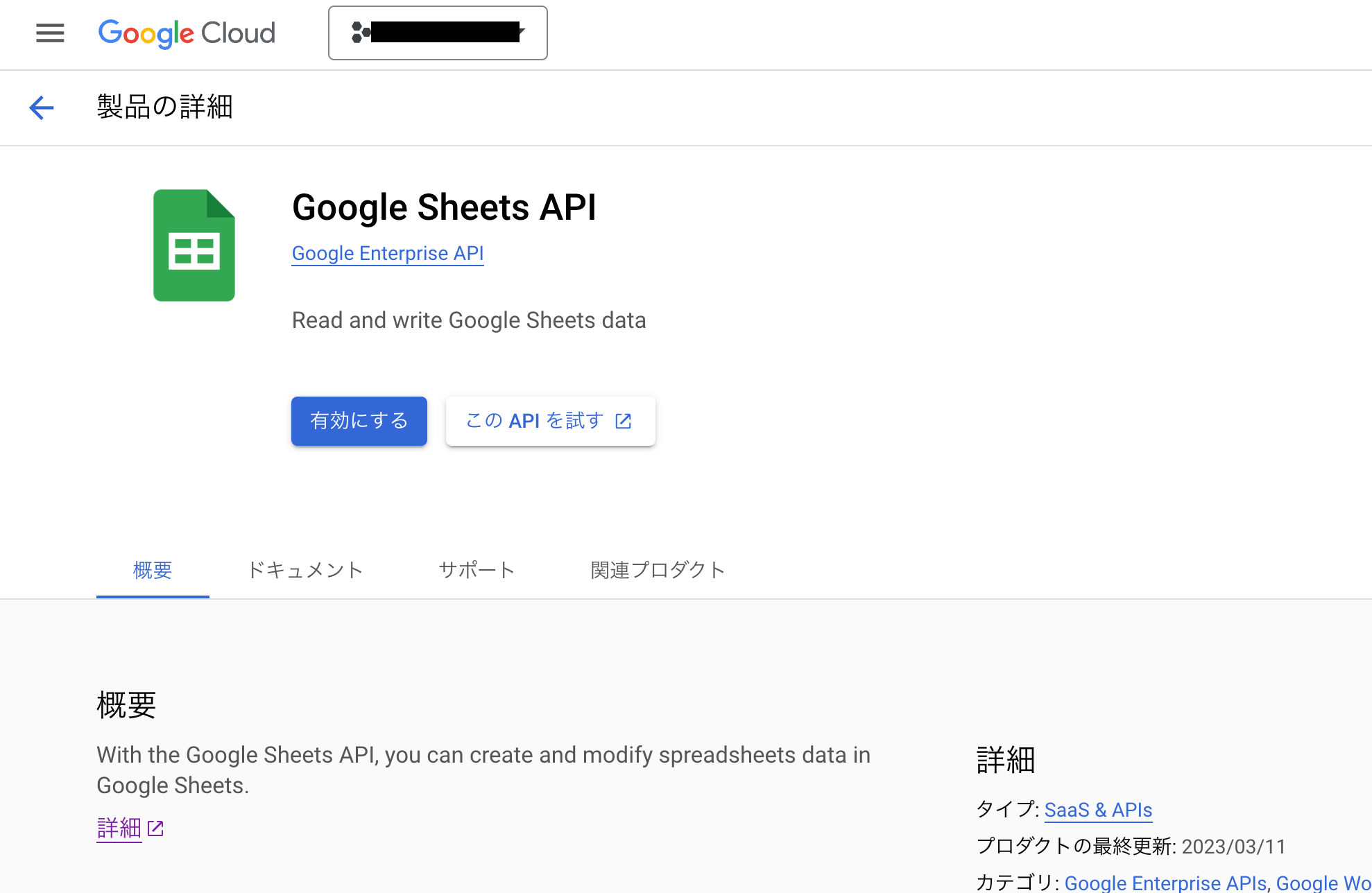
Task: Open the 関連プロダクト tab
Action: (x=658, y=570)
